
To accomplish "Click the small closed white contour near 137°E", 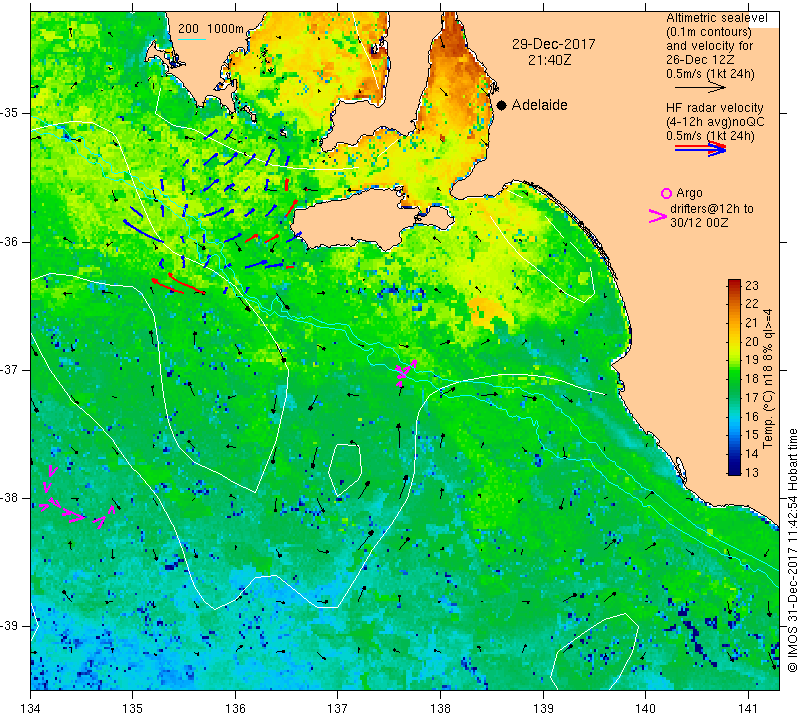I will tap(345, 469).
